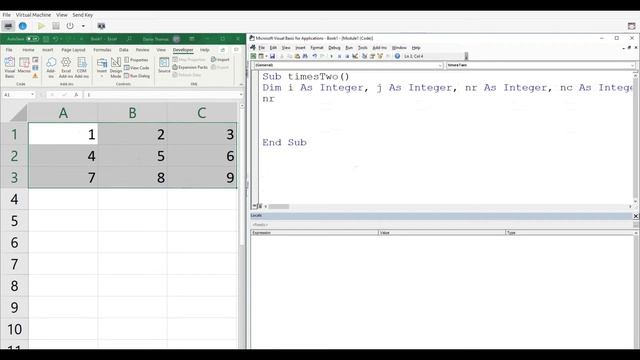The width and height of the screenshot is (640, 360).
Task: Open the Name Box dropdown showing A1
Action: [32, 95]
